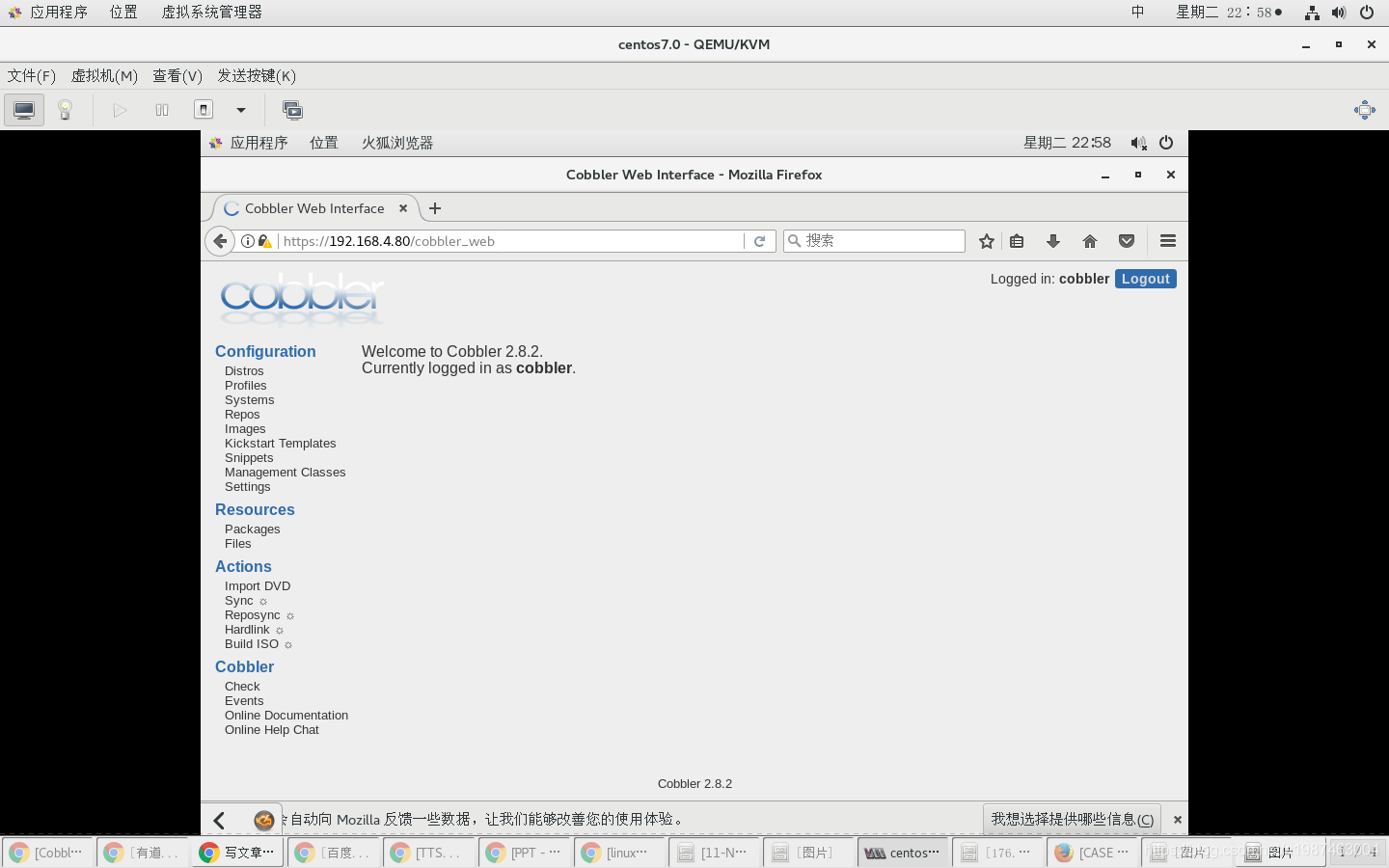
Task: Shut down the virtual machine button
Action: click(x=204, y=110)
